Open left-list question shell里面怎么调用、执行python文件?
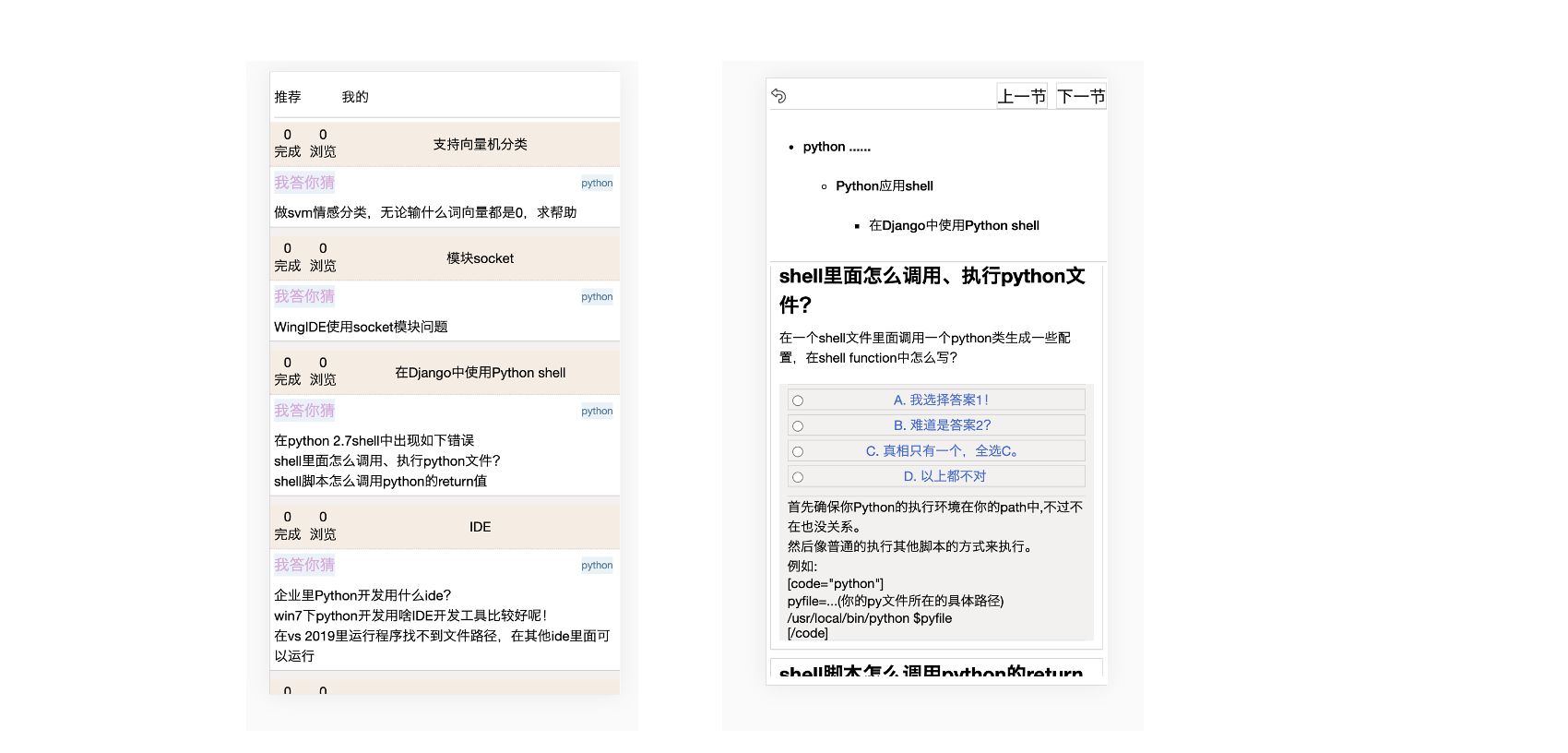Screen dimensions: 1568x753 pos(387,461)
